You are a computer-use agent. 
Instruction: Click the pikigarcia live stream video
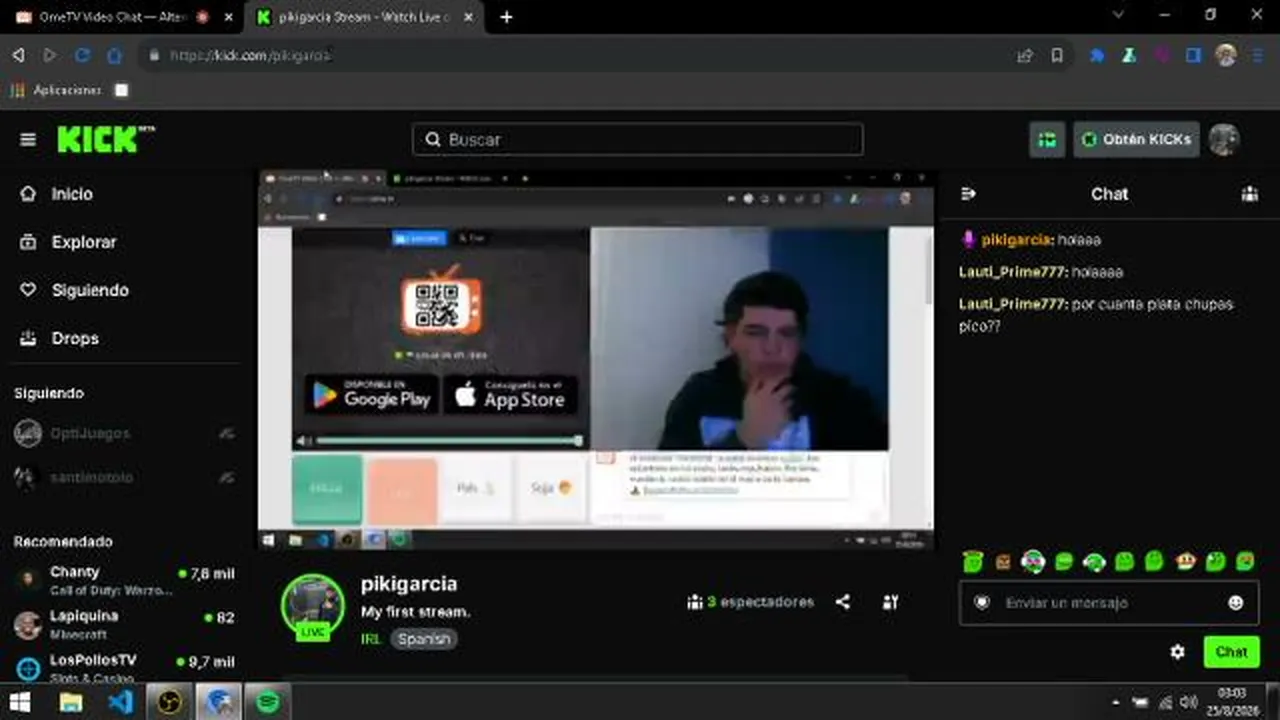coord(596,358)
